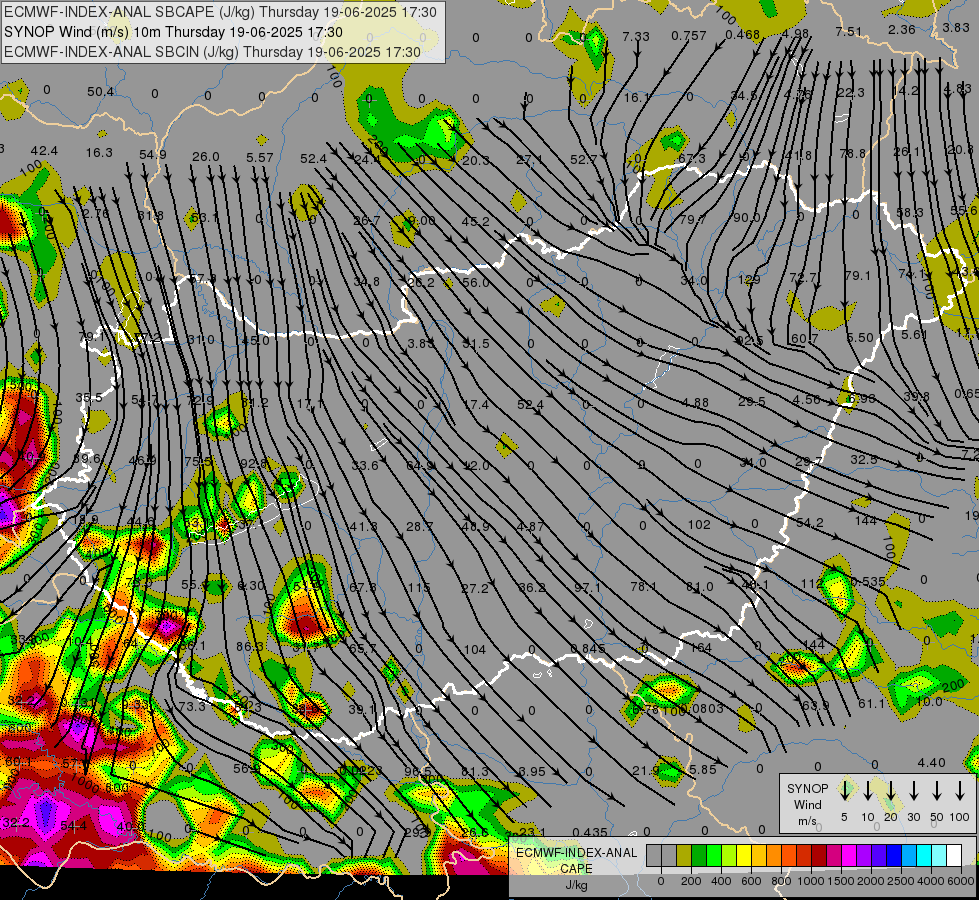This screenshot has height=900, width=979.
Task: Click the map value 129
Action: click(749, 279)
